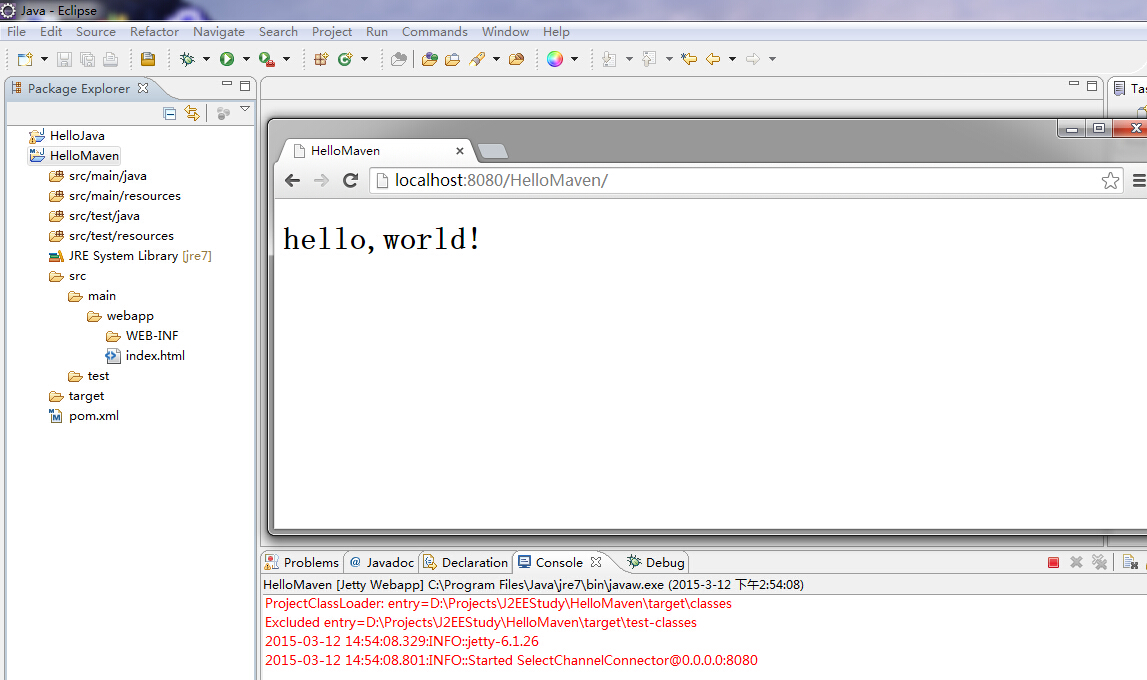Viewport: 1147px width, 680px height.
Task: Select index.html in Package Explorer
Action: pyautogui.click(x=146, y=355)
